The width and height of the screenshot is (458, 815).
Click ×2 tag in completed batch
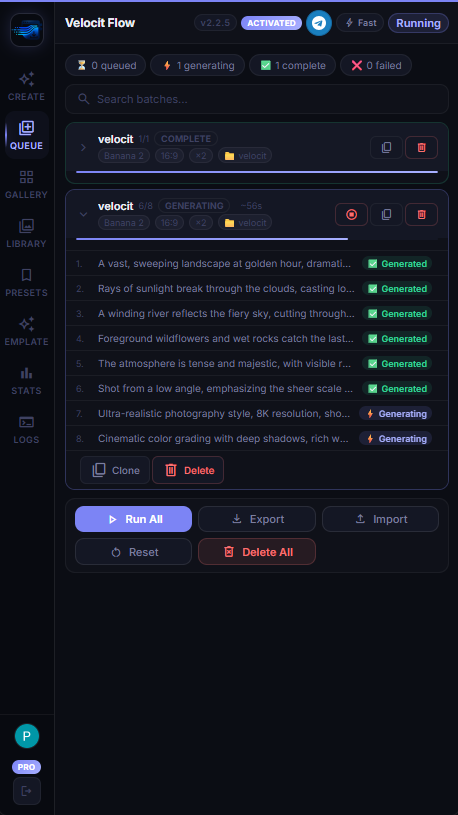coord(201,156)
